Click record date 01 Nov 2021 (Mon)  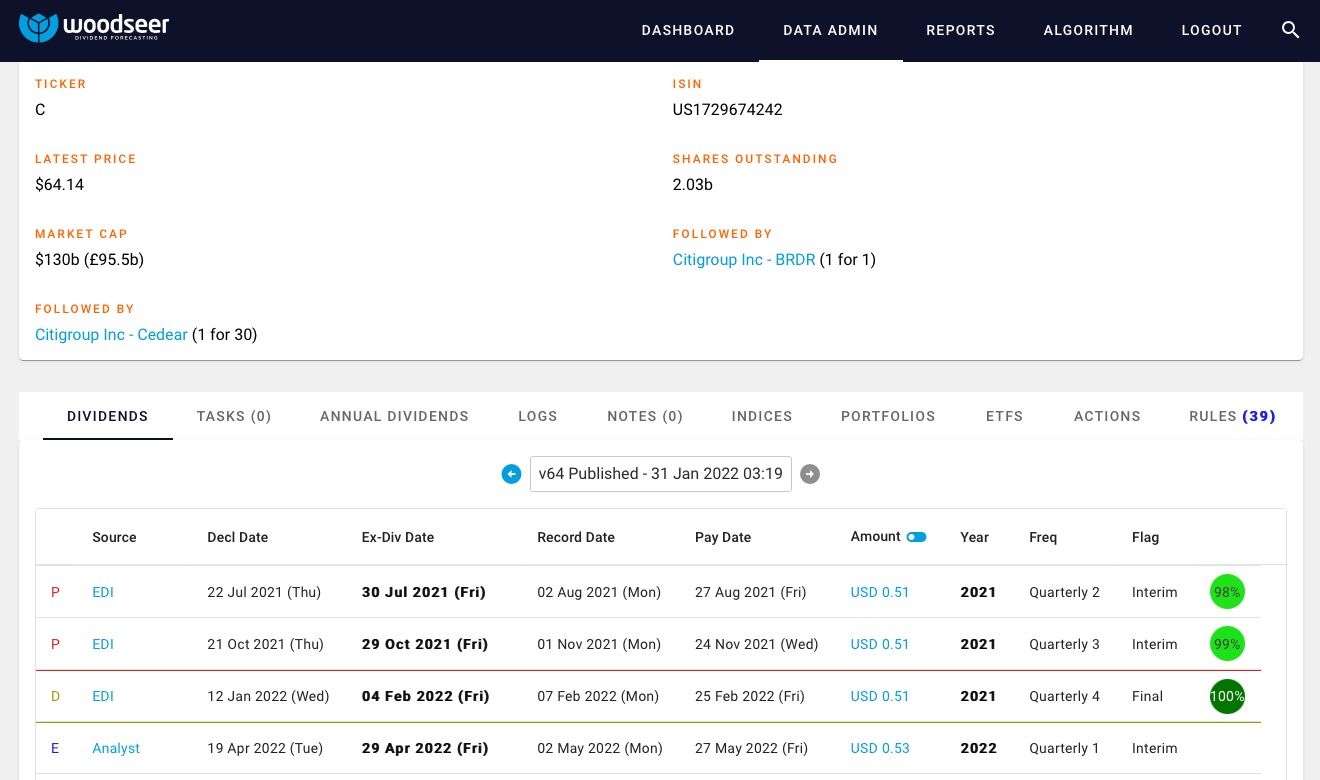point(599,644)
